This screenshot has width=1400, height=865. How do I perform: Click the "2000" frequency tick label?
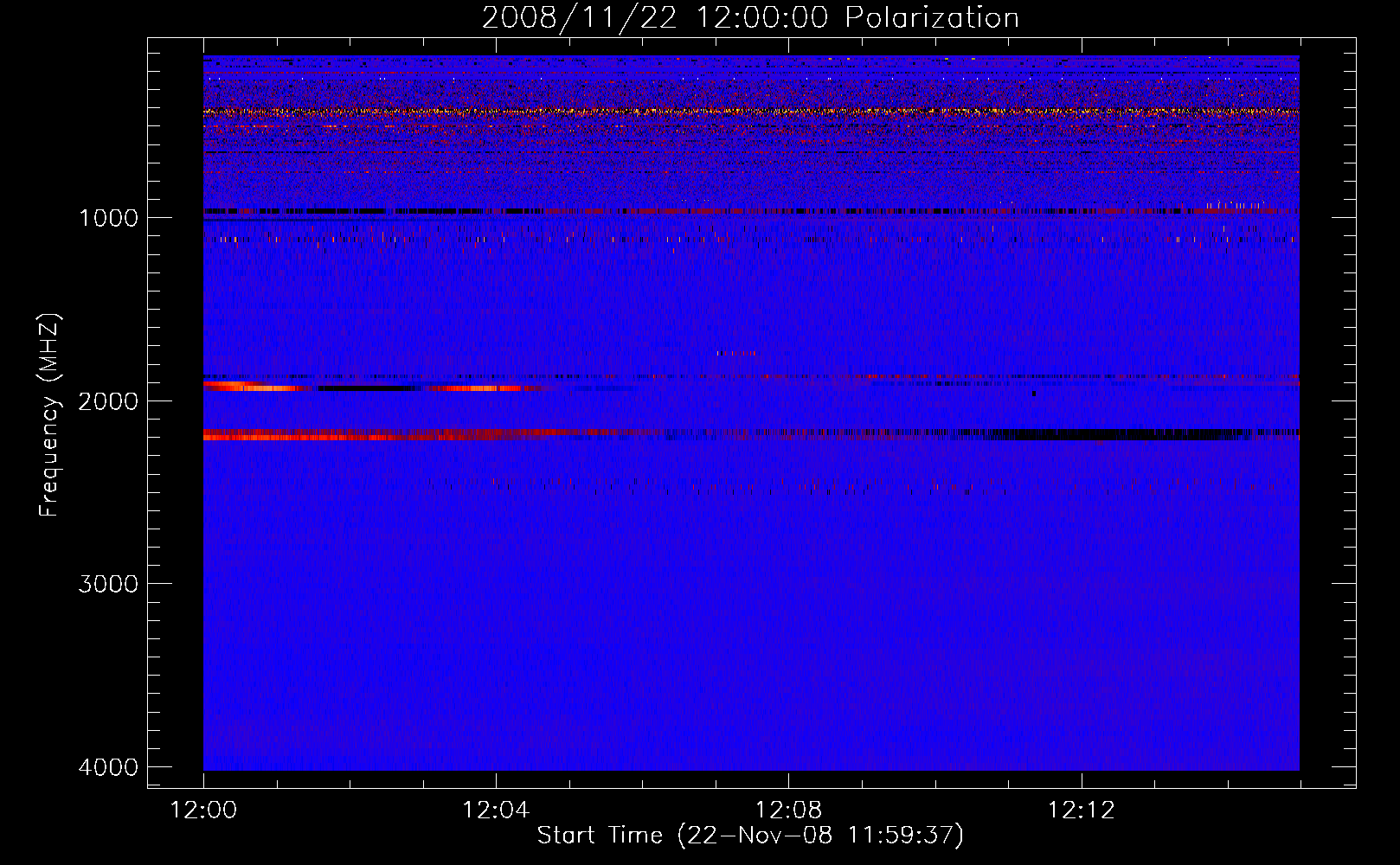tap(108, 400)
